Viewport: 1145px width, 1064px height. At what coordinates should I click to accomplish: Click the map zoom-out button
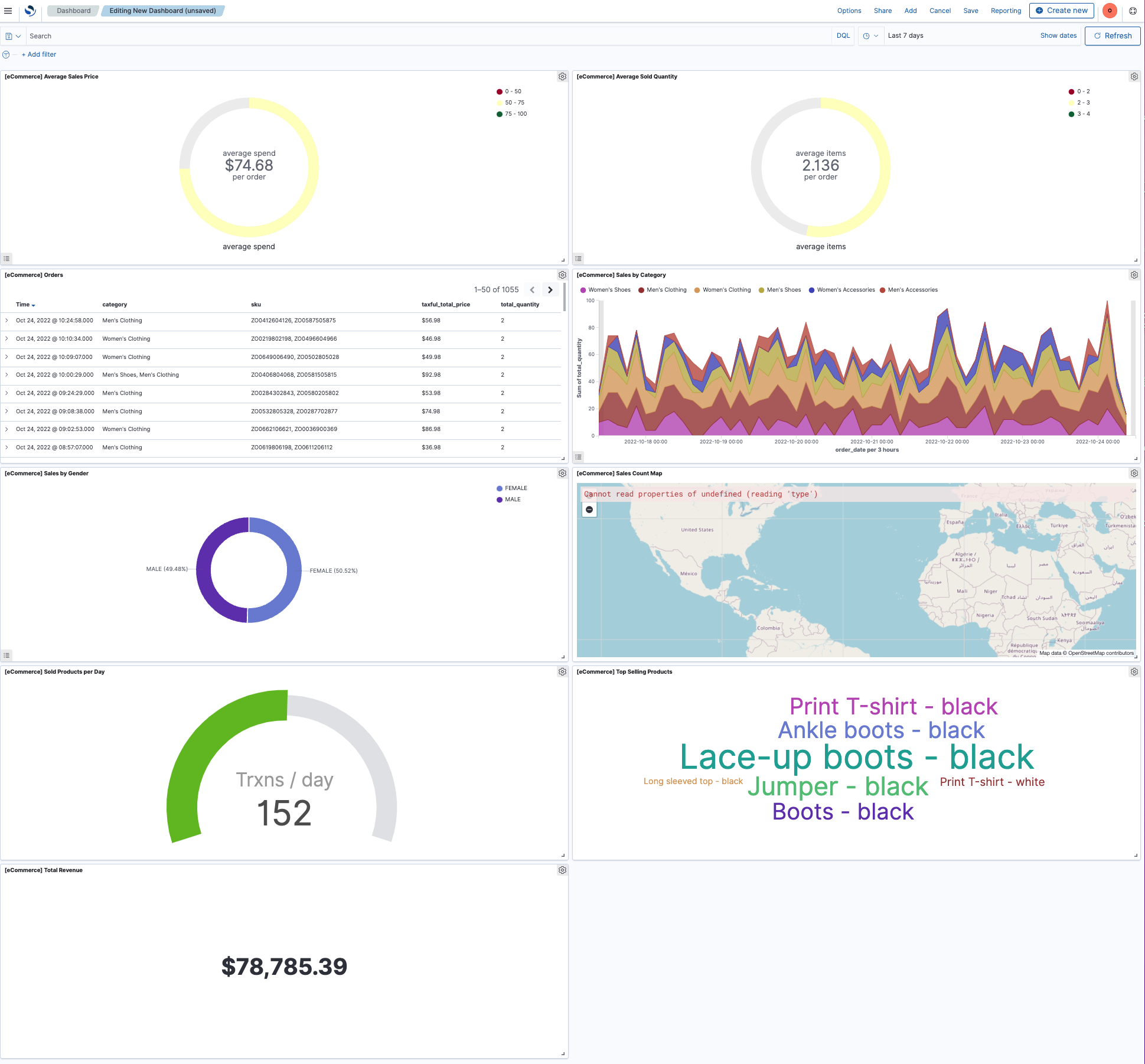click(x=589, y=510)
